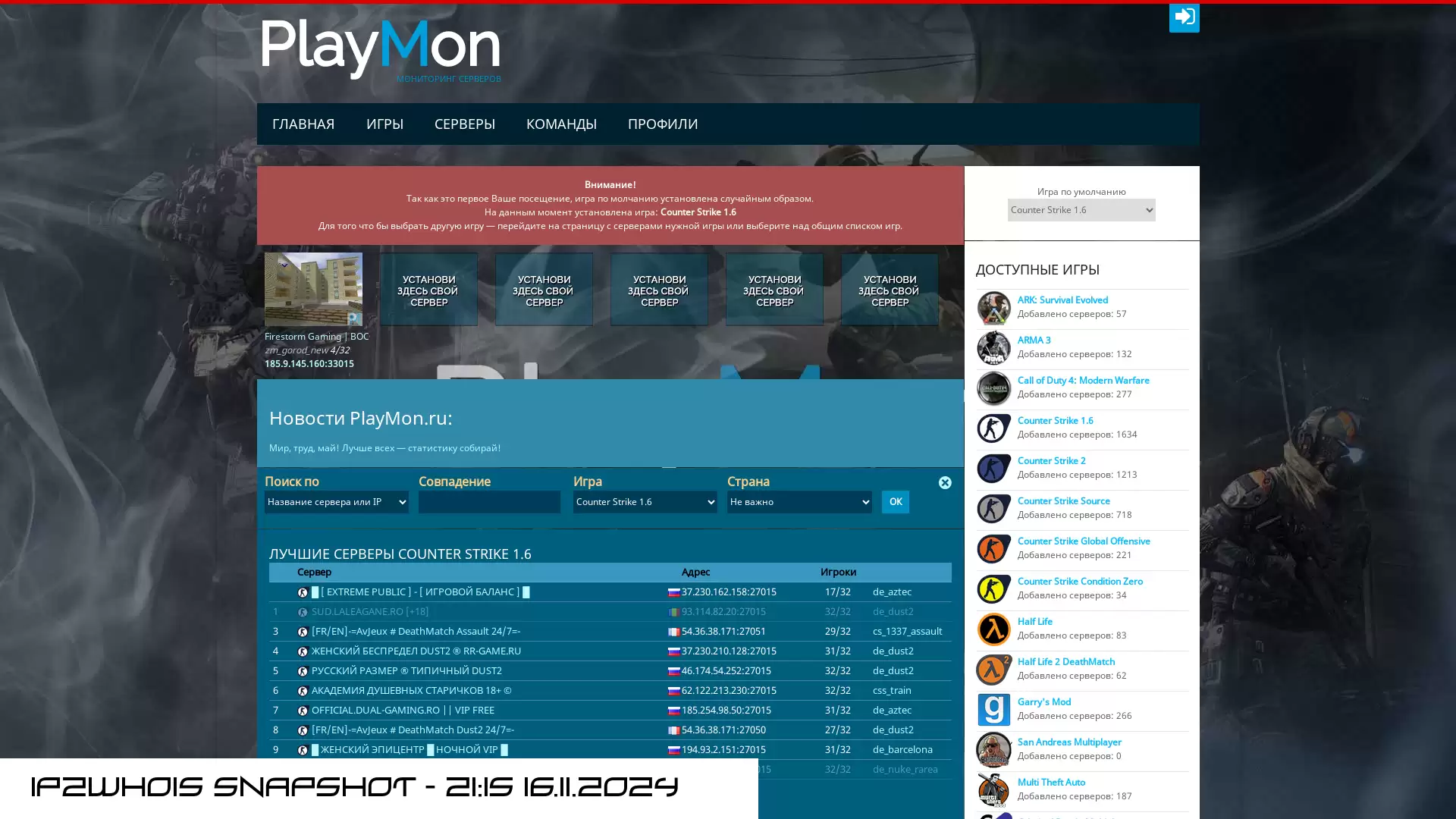Viewport: 1456px width, 819px height.
Task: Open the Counter Strike 1.6 game icon
Action: [x=993, y=428]
